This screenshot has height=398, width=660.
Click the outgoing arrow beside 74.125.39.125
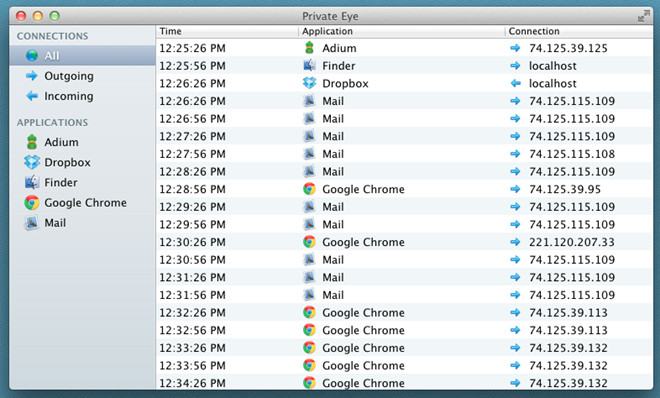tap(515, 48)
